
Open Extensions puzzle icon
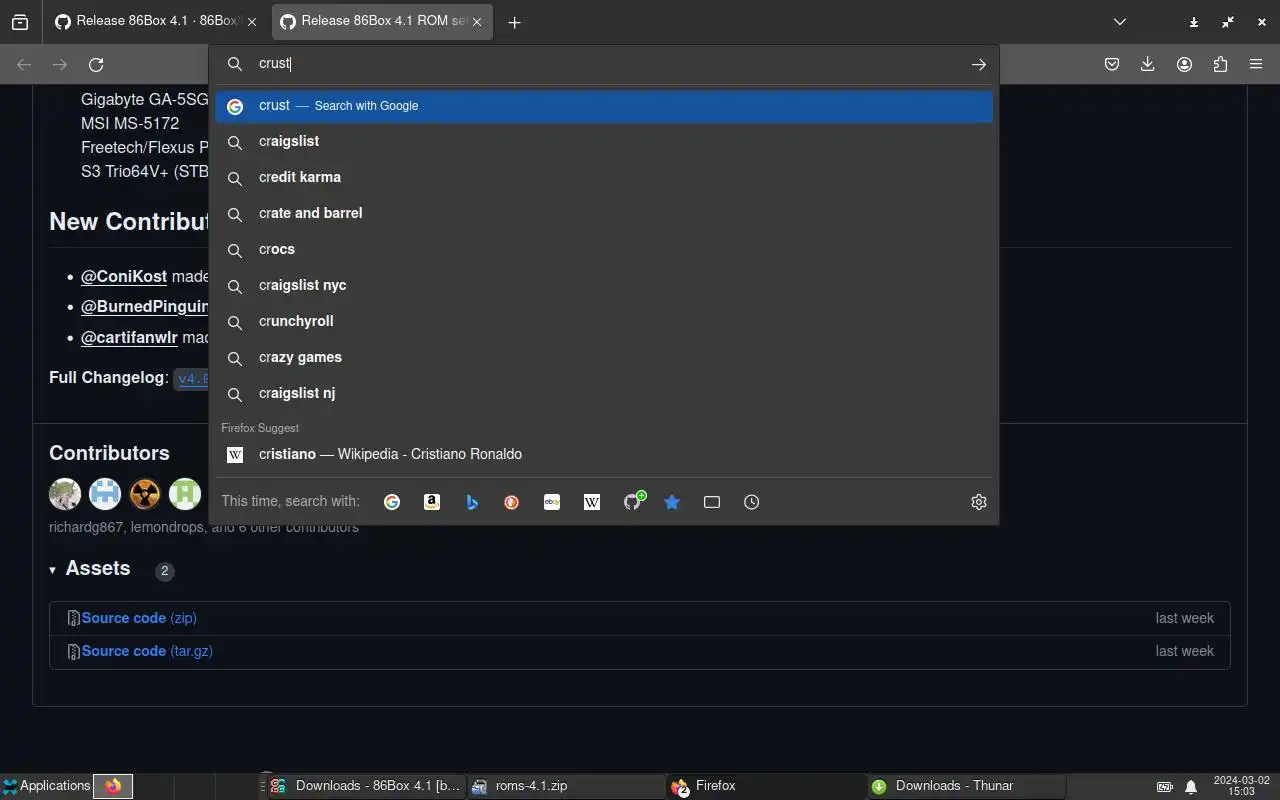(x=1220, y=64)
